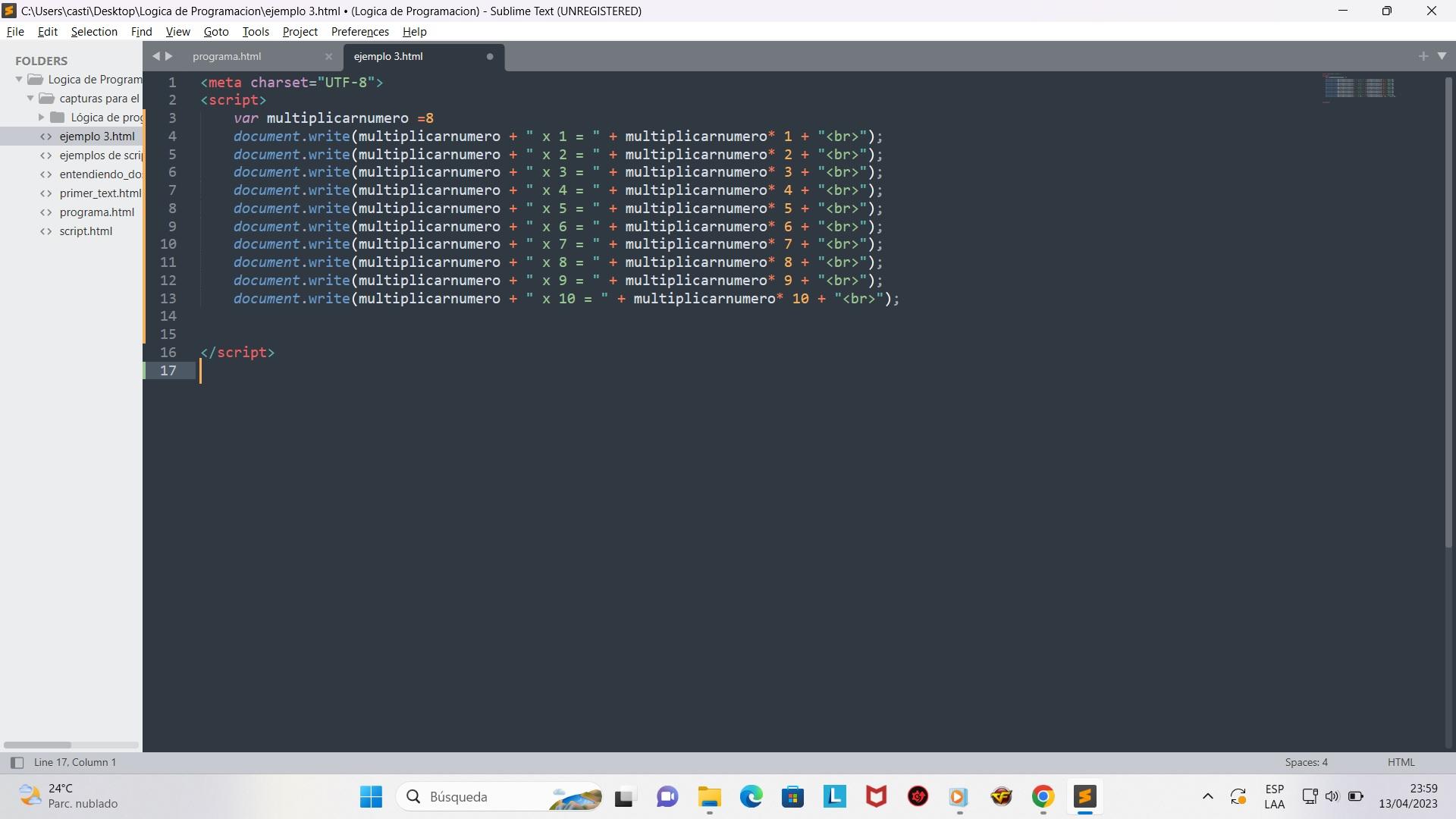Open script.html in sidebar
This screenshot has width=1456, height=819.
click(86, 231)
